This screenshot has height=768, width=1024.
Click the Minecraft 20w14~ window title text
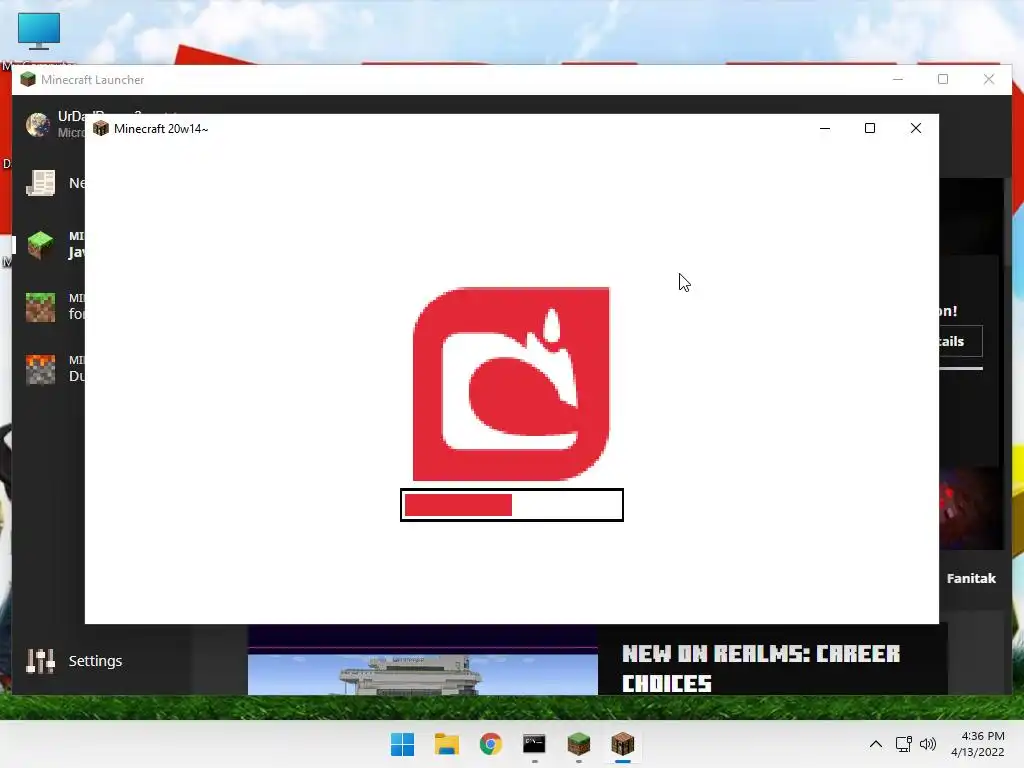pyautogui.click(x=161, y=129)
